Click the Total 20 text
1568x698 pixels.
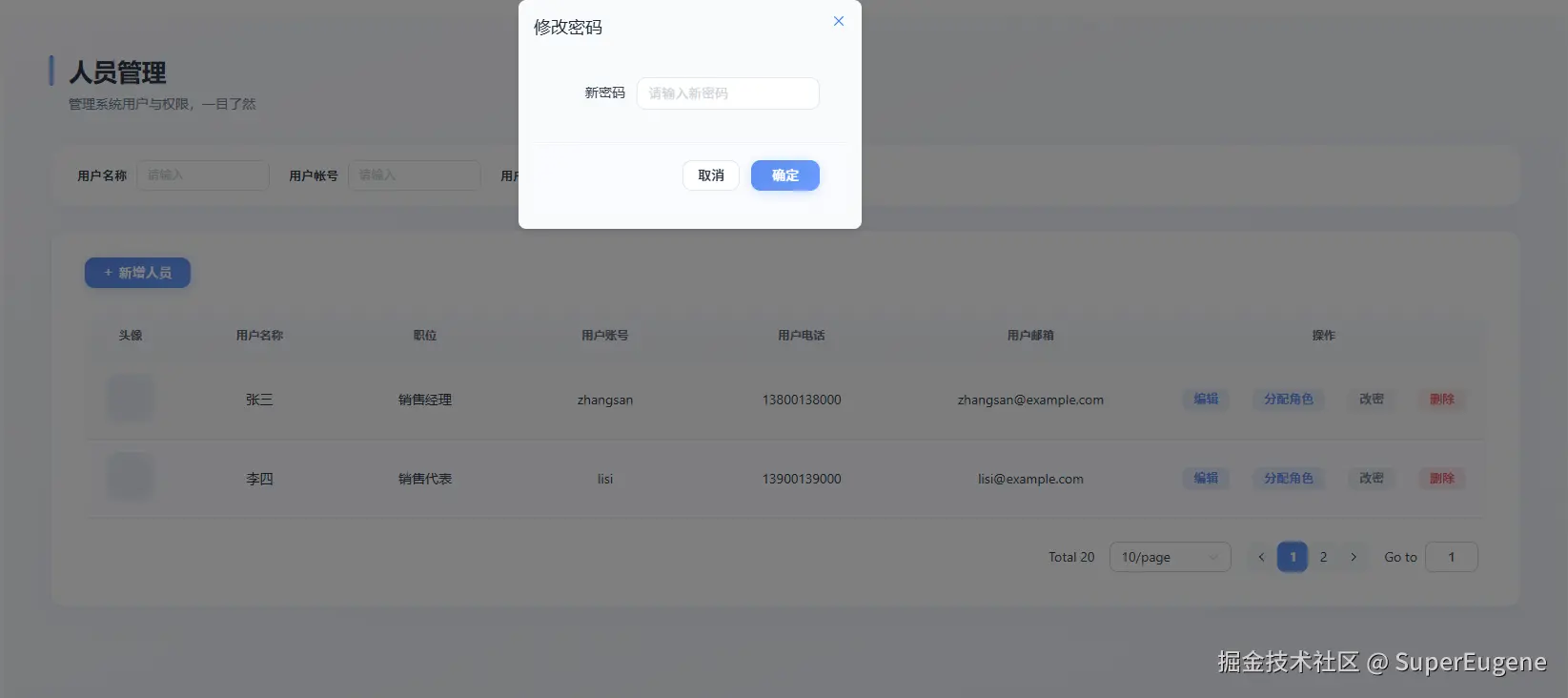1071,557
